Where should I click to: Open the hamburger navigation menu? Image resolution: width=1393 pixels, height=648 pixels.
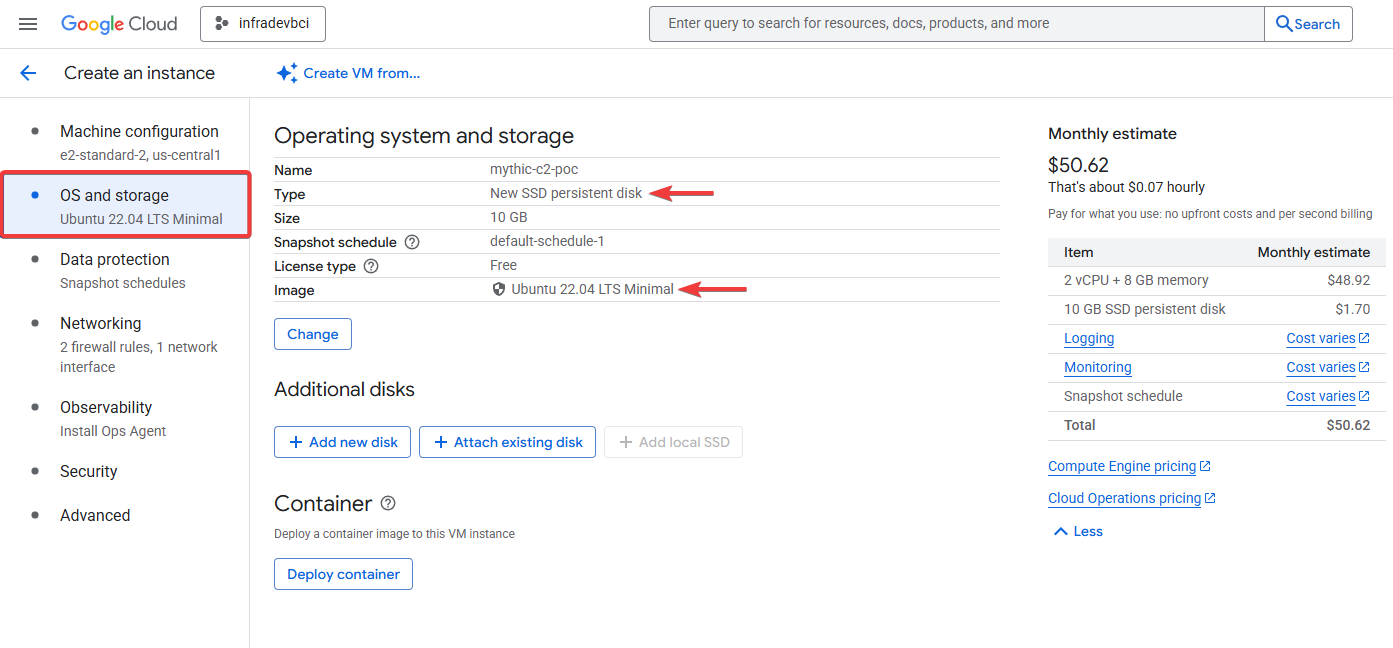[x=28, y=24]
